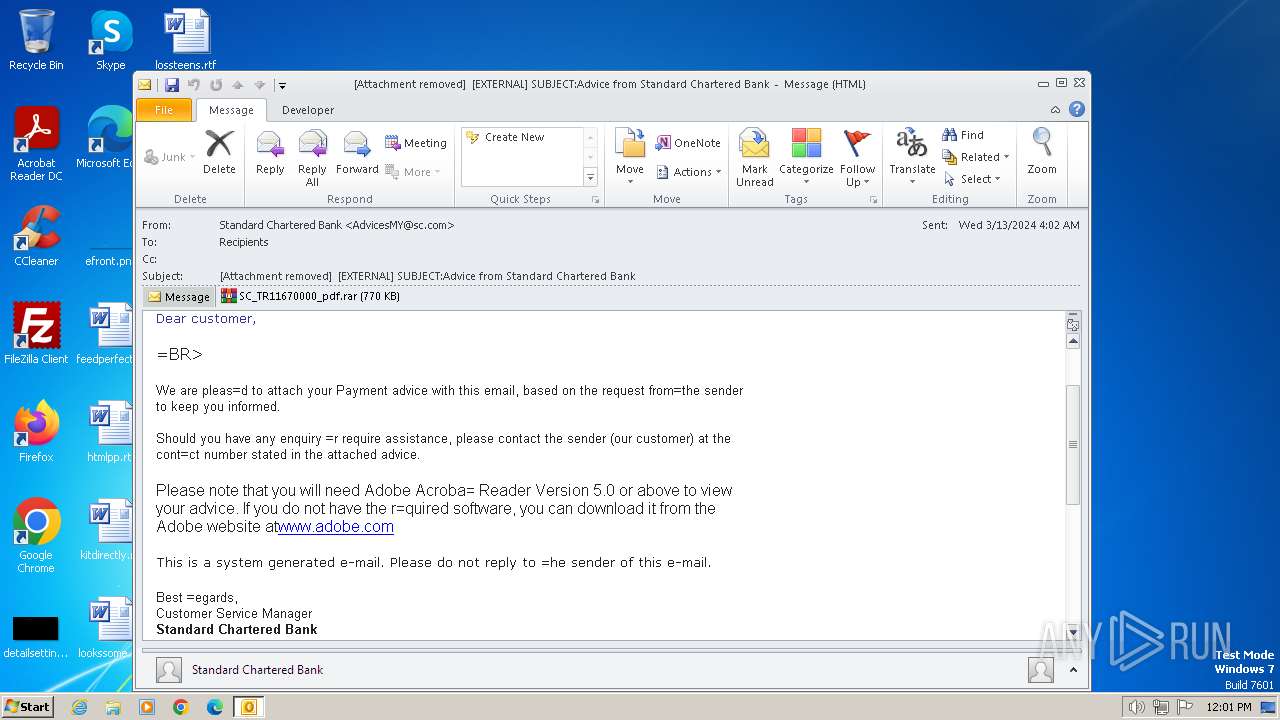Open Categorize color menu
Screen dimensions: 1280x720
tap(806, 157)
